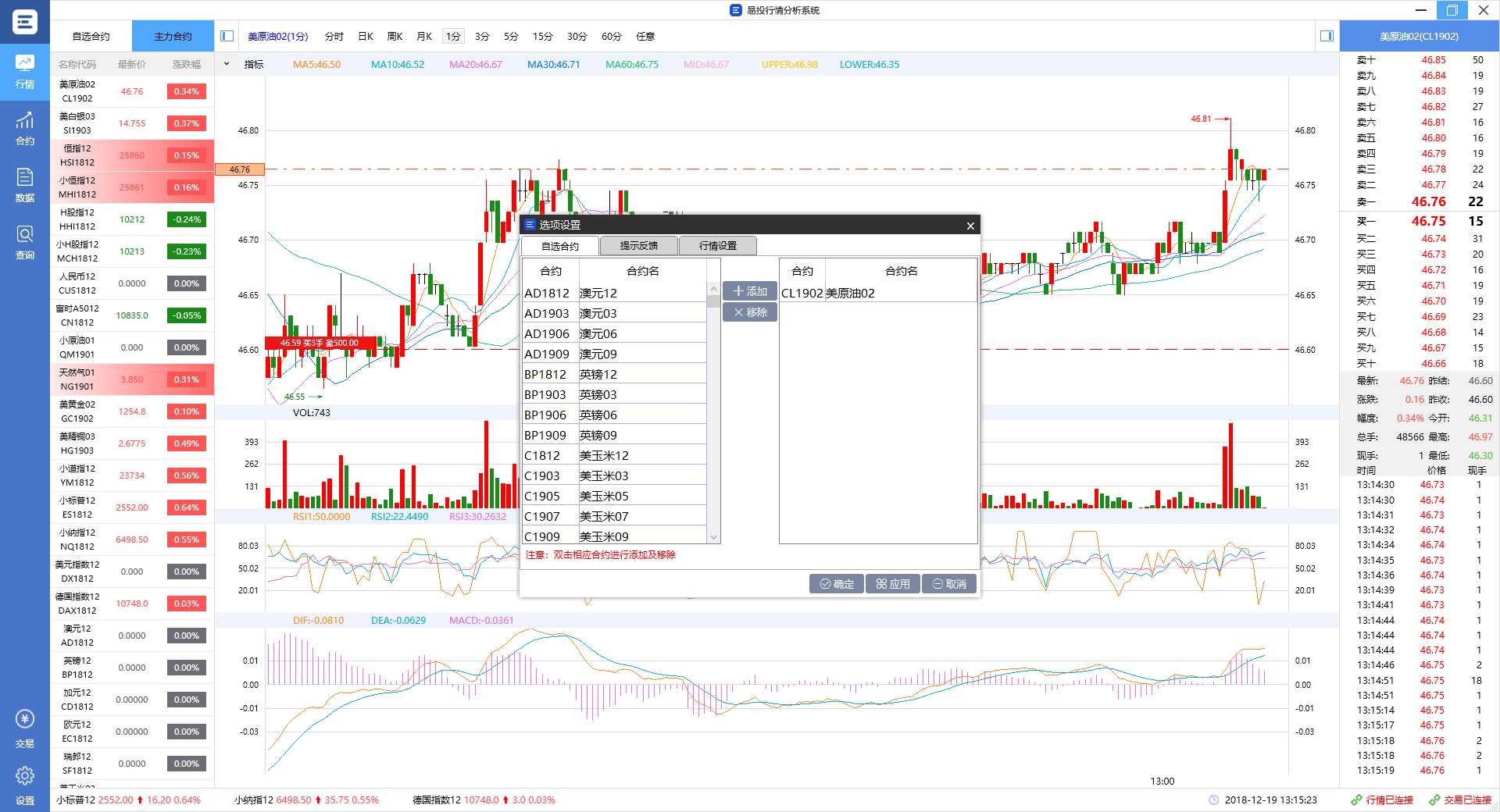
Task: Click the 移除 remove contract button
Action: (x=749, y=312)
